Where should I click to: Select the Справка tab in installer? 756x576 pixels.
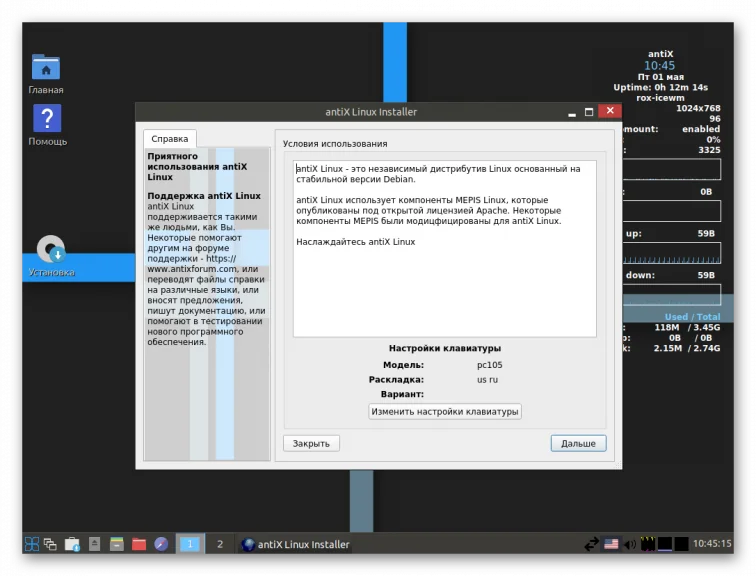coord(170,139)
